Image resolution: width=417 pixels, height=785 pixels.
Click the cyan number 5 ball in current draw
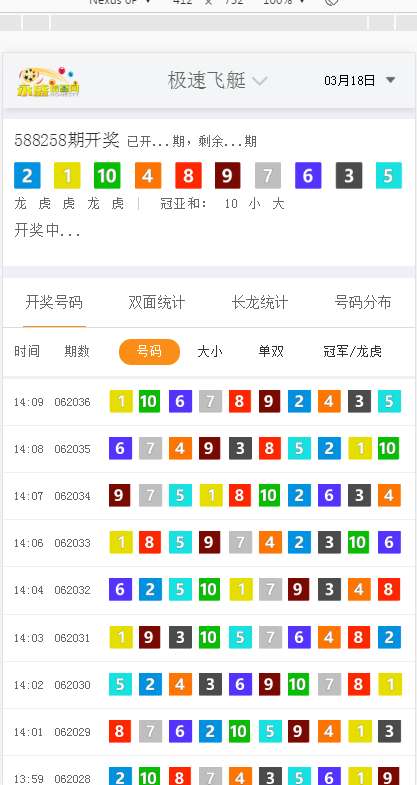[x=388, y=176]
